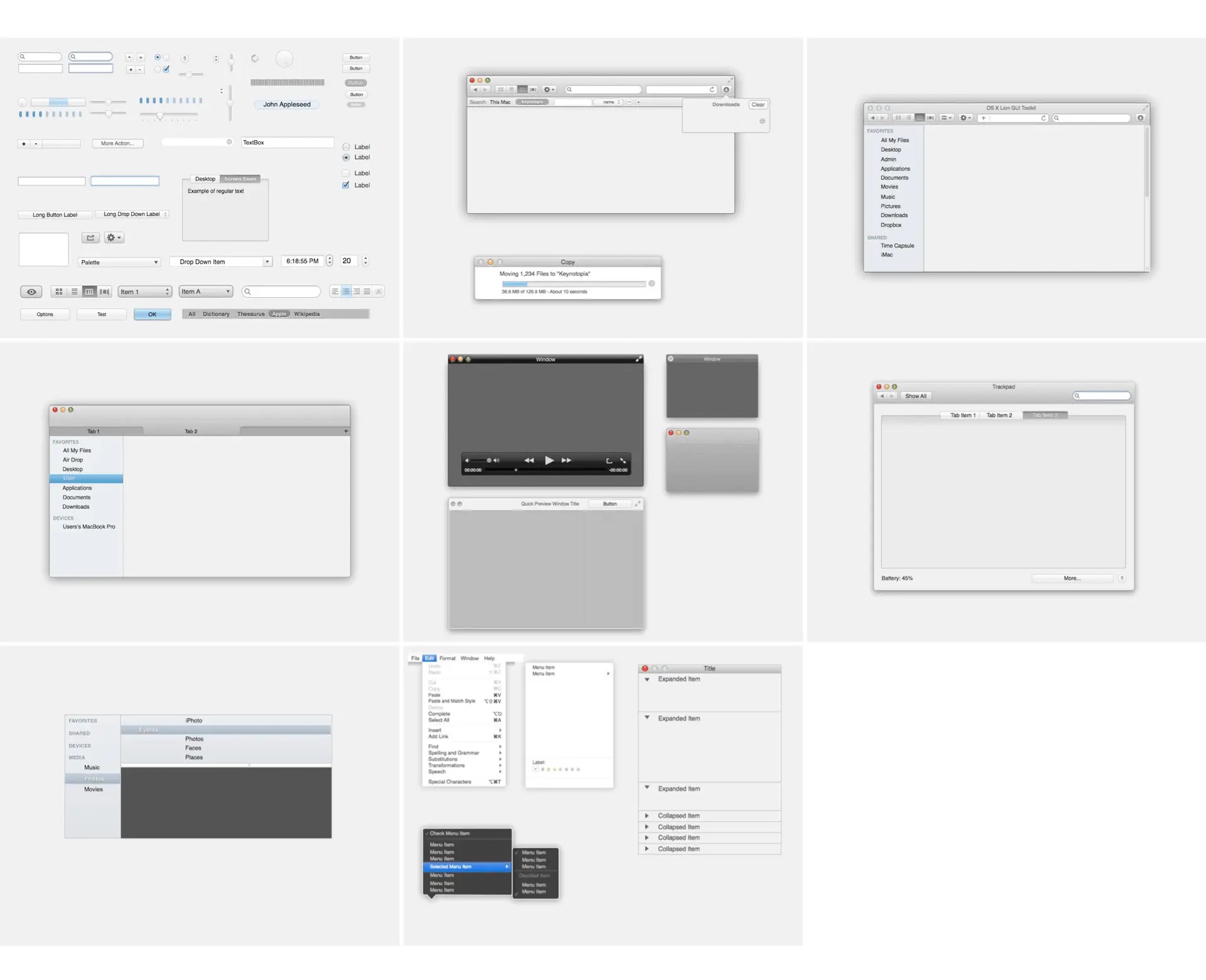Click the share arrow icon button
Screen dimensions: 1206x980
click(x=90, y=237)
